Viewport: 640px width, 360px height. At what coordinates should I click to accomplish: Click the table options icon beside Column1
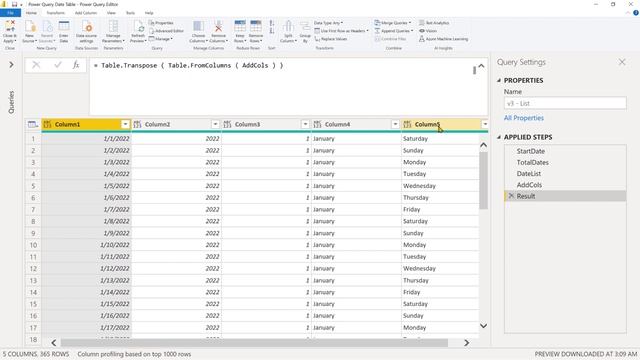click(33, 124)
